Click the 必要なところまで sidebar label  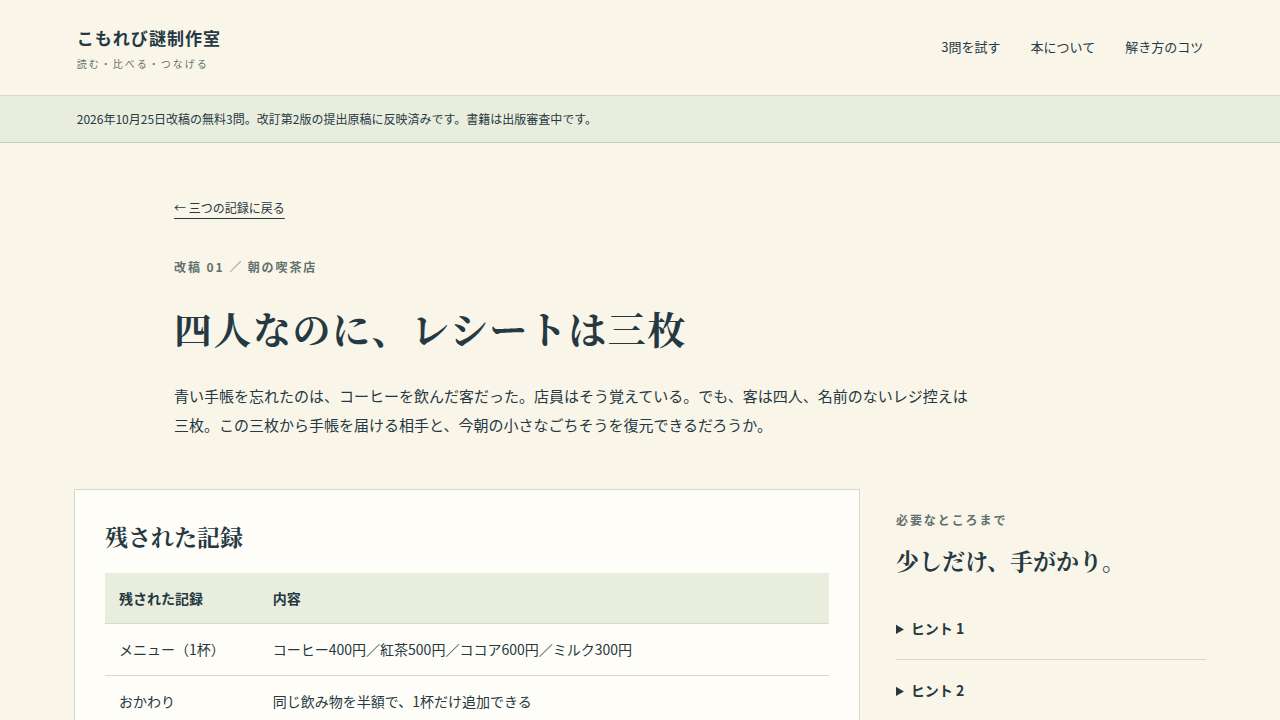(x=951, y=520)
